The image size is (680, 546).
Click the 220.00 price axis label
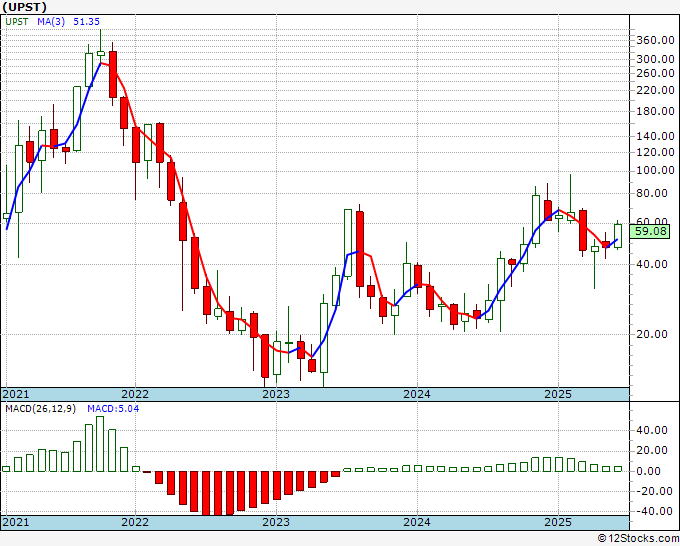(655, 90)
